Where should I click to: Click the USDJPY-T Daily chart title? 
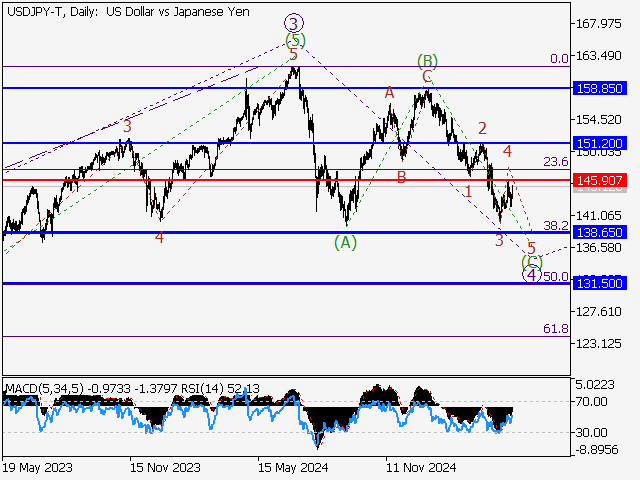125,9
